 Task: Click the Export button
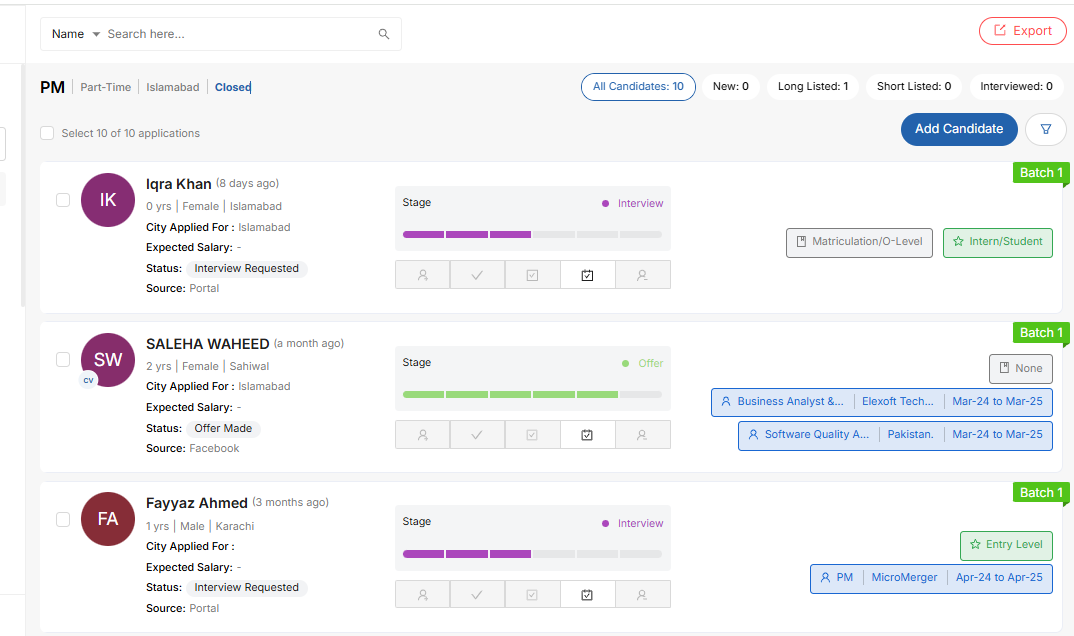tap(1021, 31)
